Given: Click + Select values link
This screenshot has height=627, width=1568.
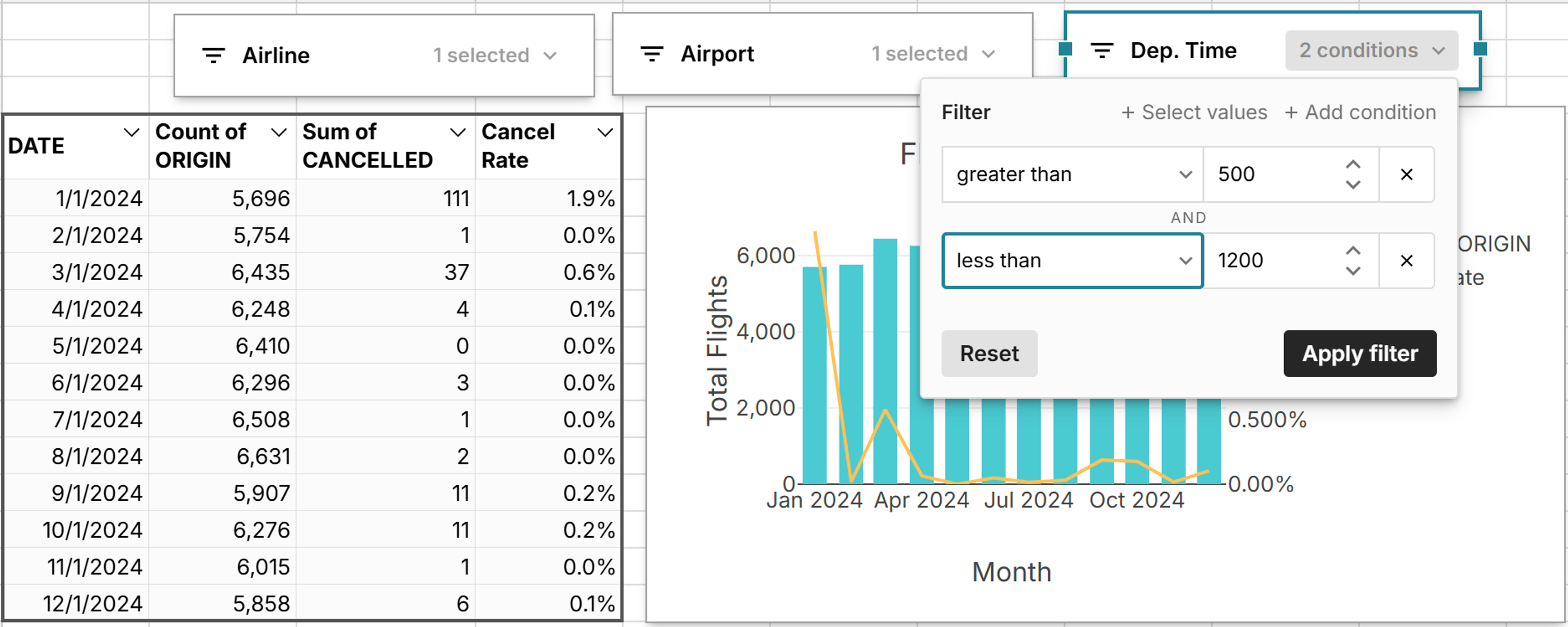Looking at the screenshot, I should pos(1194,112).
